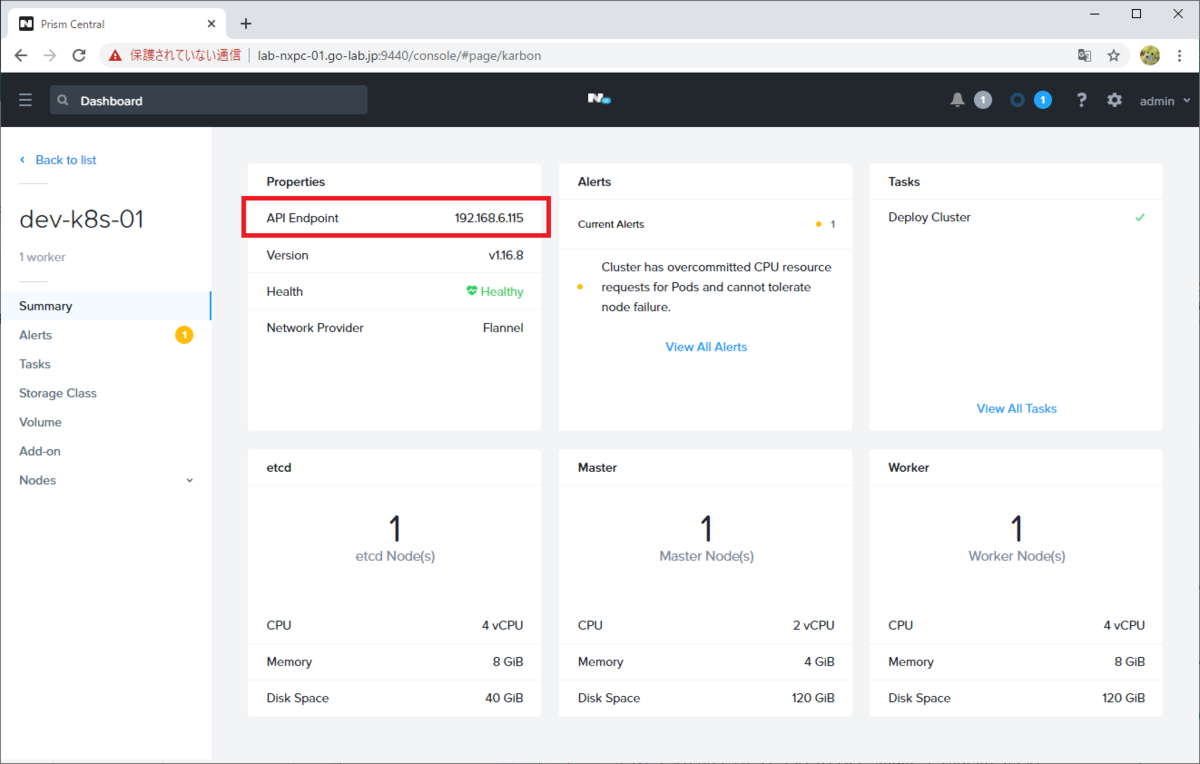
Task: Bookmark this page with star icon
Action: pyautogui.click(x=1113, y=56)
